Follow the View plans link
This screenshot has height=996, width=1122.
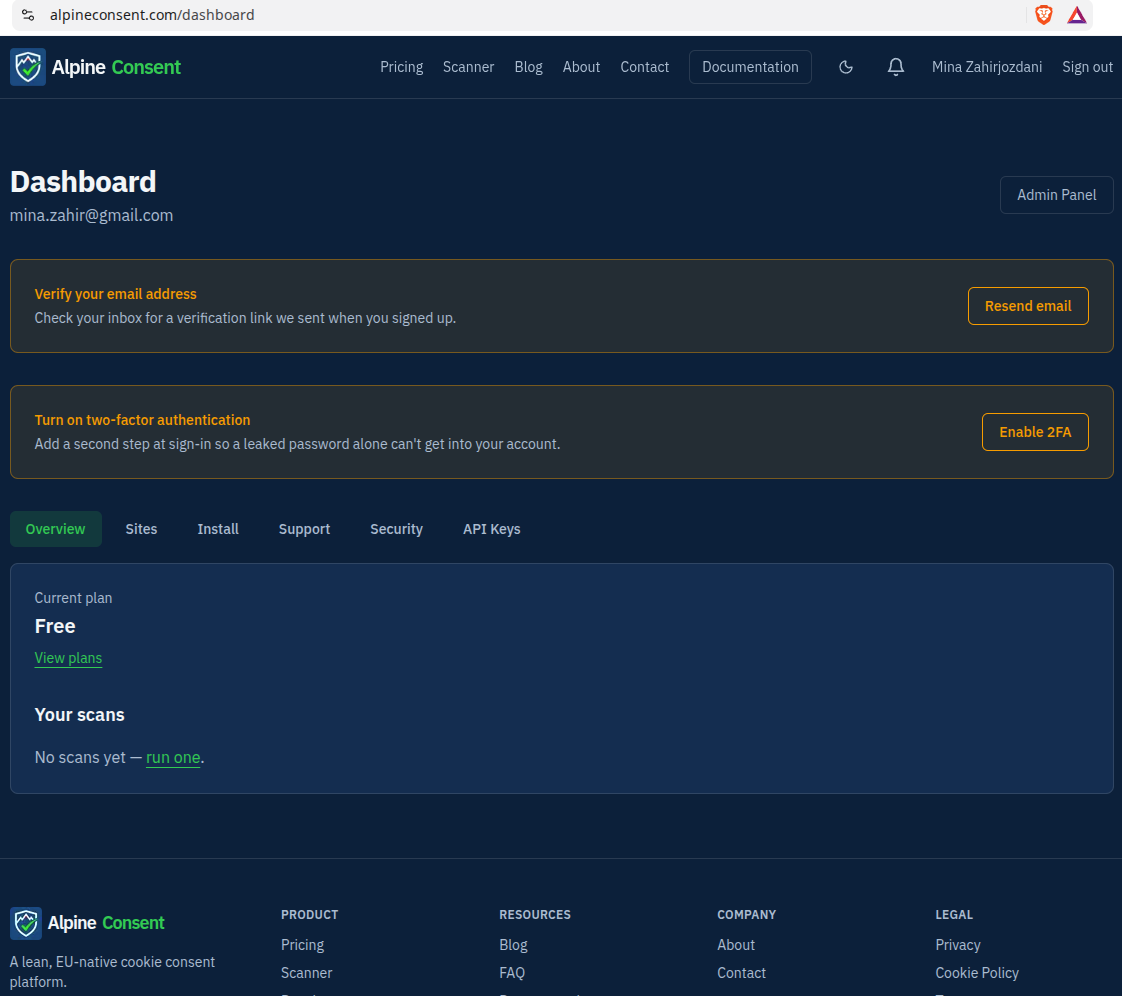(x=68, y=658)
